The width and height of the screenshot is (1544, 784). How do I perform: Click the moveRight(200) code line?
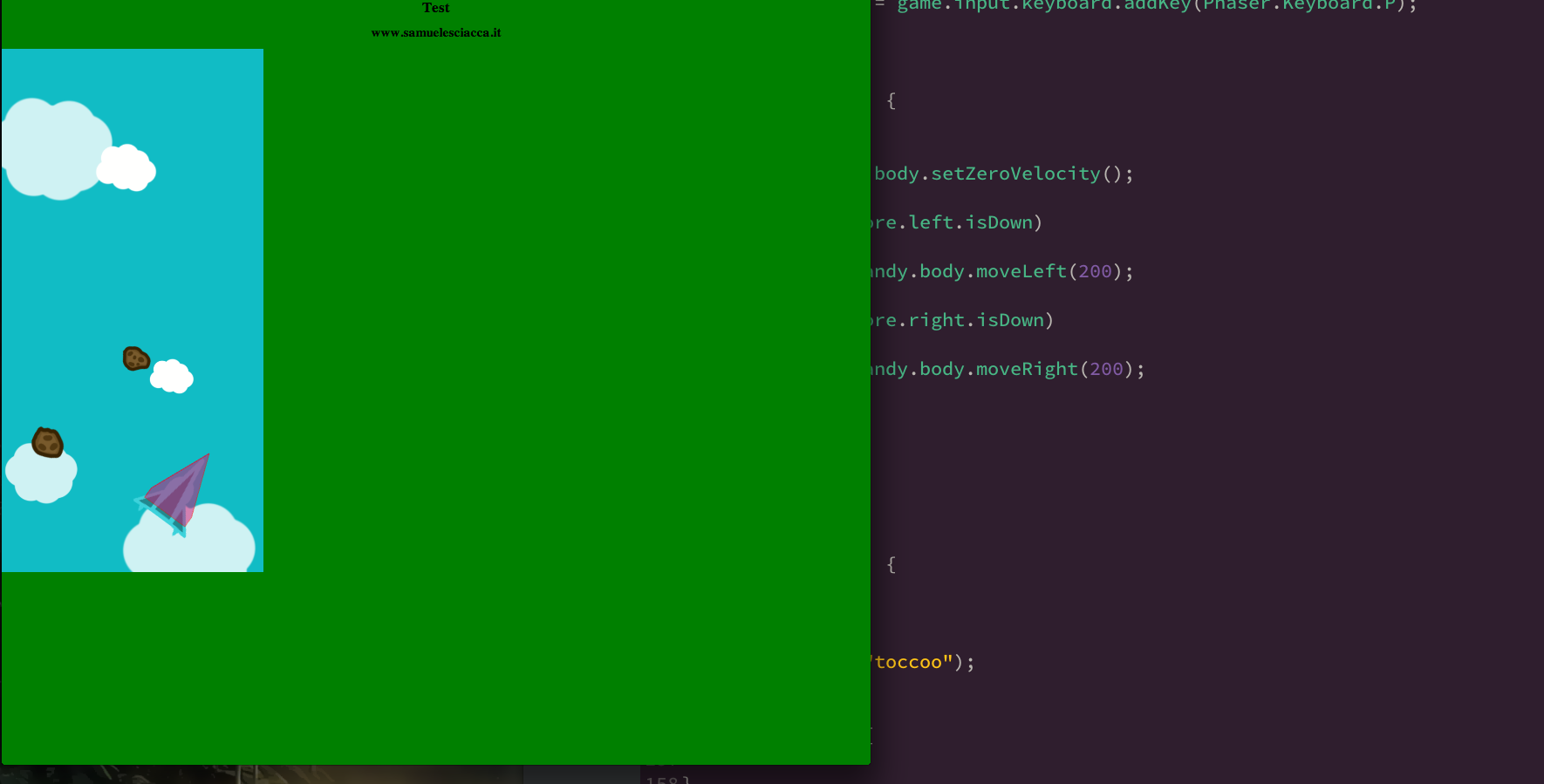[1008, 369]
